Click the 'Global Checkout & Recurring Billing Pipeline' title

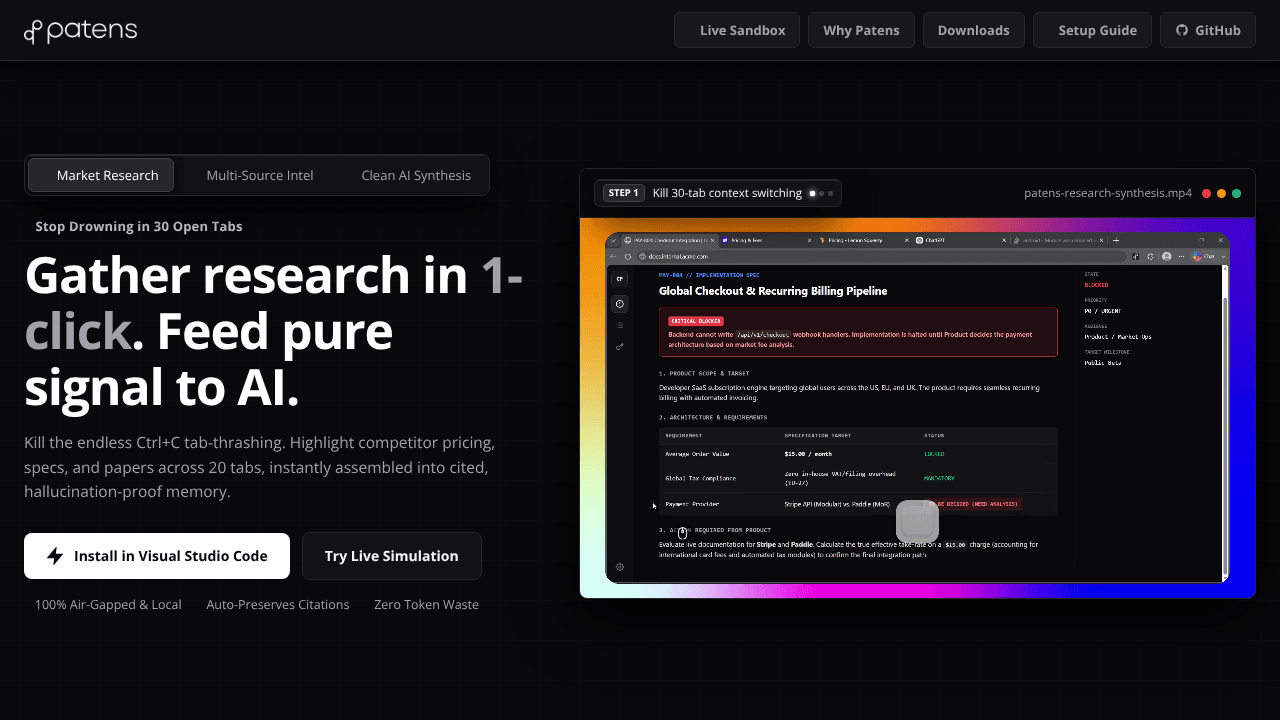coord(773,291)
